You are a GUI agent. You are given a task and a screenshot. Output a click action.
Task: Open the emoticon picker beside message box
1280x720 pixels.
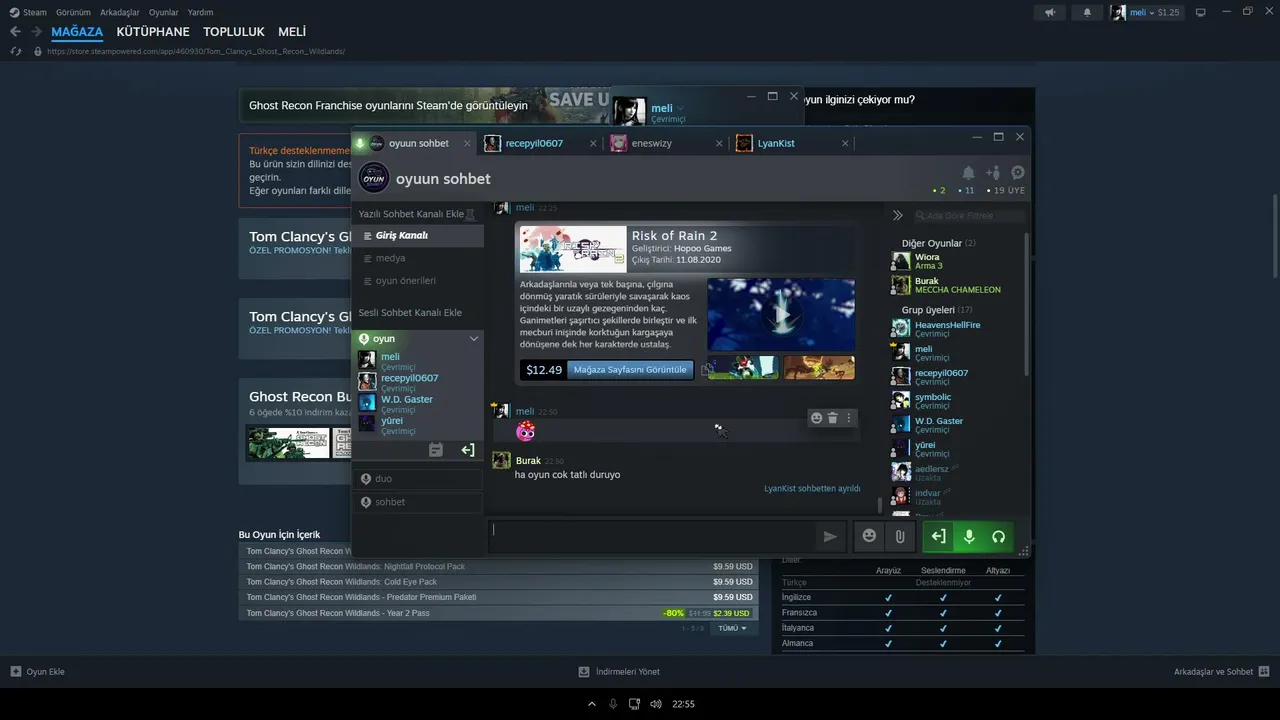click(x=869, y=537)
